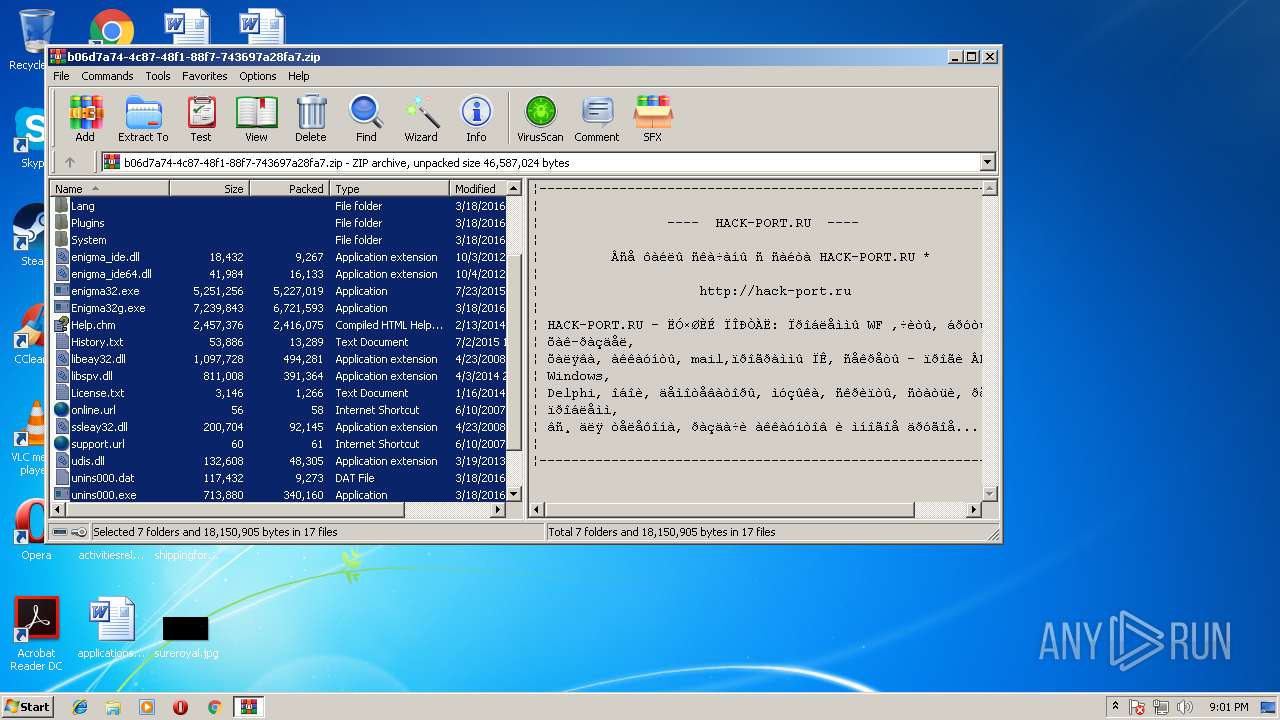1280x720 pixels.
Task: Click the drive icon in the status bar
Action: pyautogui.click(x=60, y=532)
